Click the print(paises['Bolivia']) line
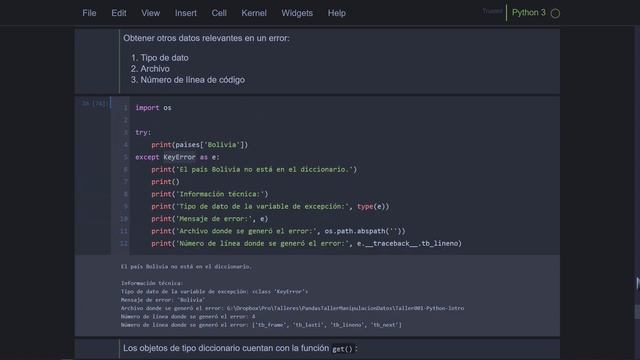The image size is (640, 360). pyautogui.click(x=200, y=144)
